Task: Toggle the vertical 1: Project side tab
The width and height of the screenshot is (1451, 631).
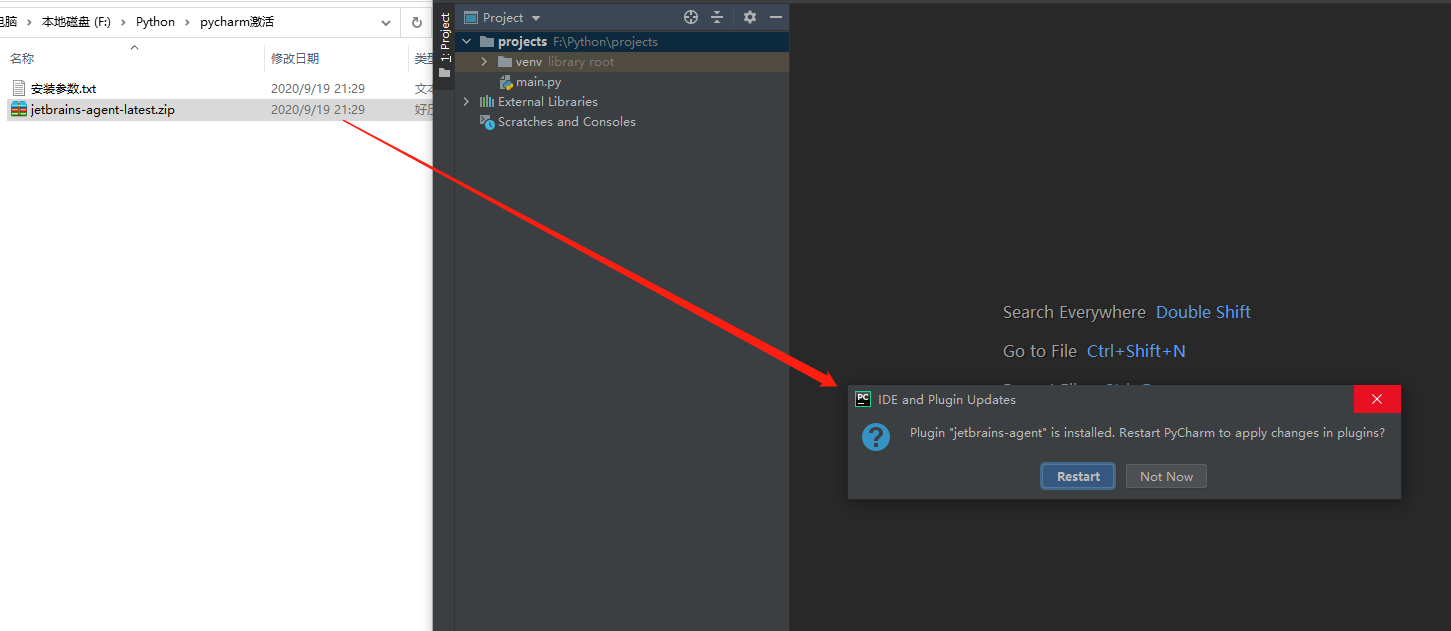Action: tap(444, 44)
